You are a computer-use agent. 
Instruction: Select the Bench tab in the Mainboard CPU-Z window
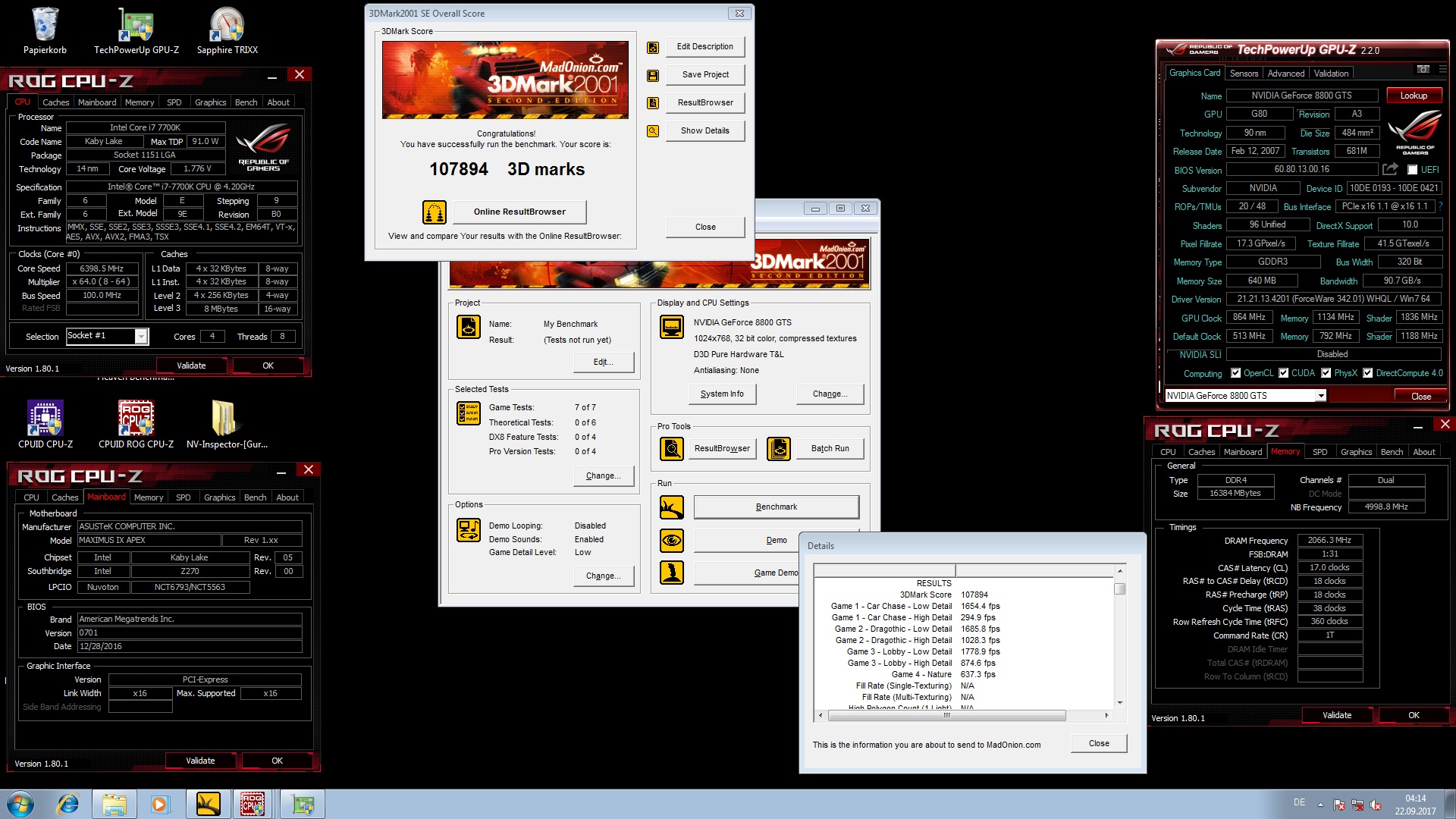click(255, 497)
